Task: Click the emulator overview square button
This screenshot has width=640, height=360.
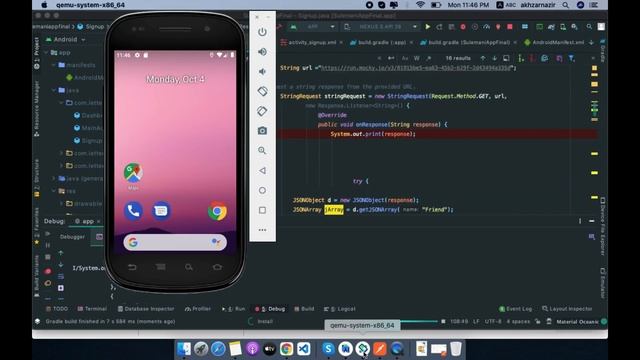Action: tap(262, 210)
